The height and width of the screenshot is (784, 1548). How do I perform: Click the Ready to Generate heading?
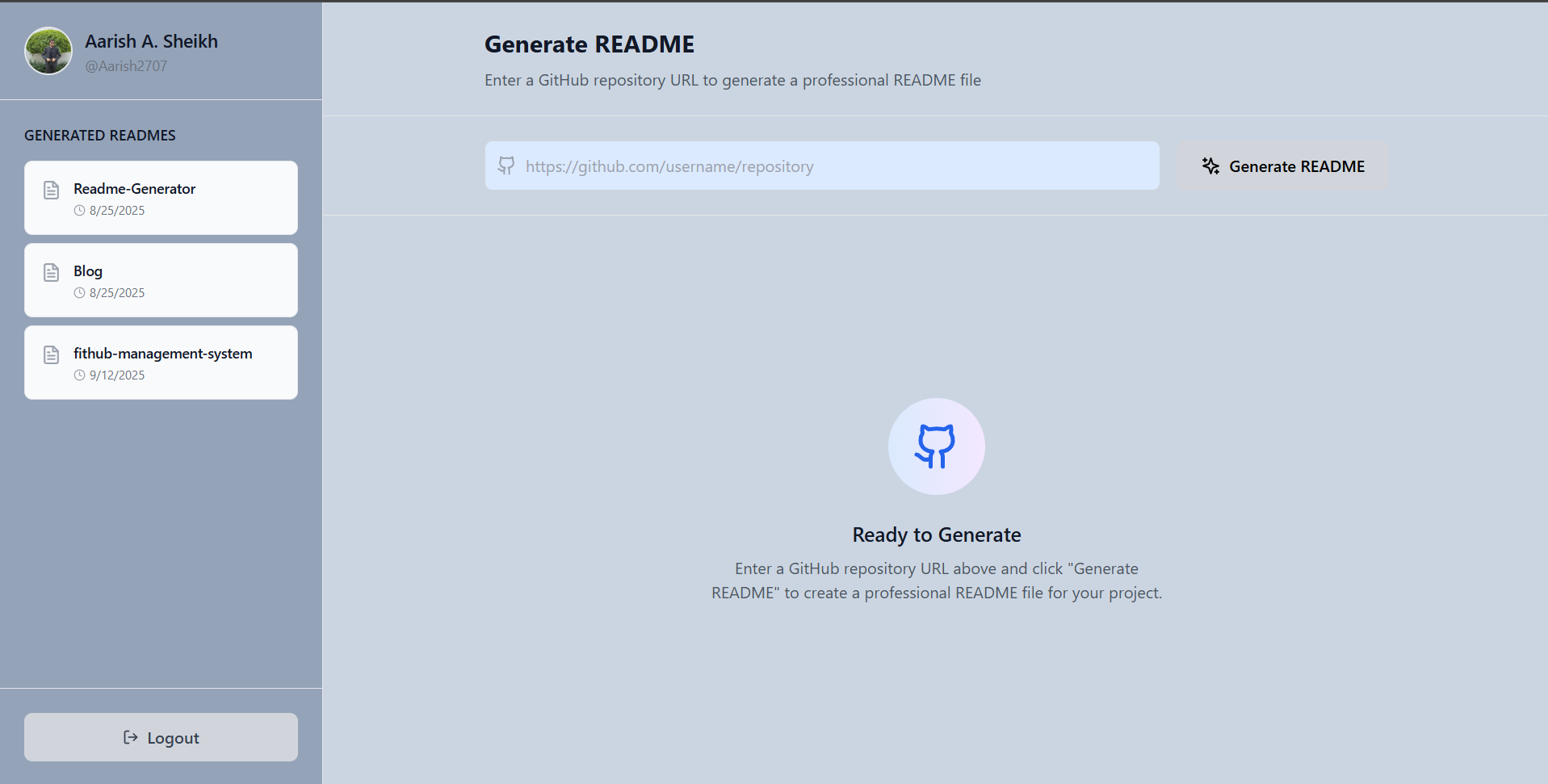coord(936,535)
